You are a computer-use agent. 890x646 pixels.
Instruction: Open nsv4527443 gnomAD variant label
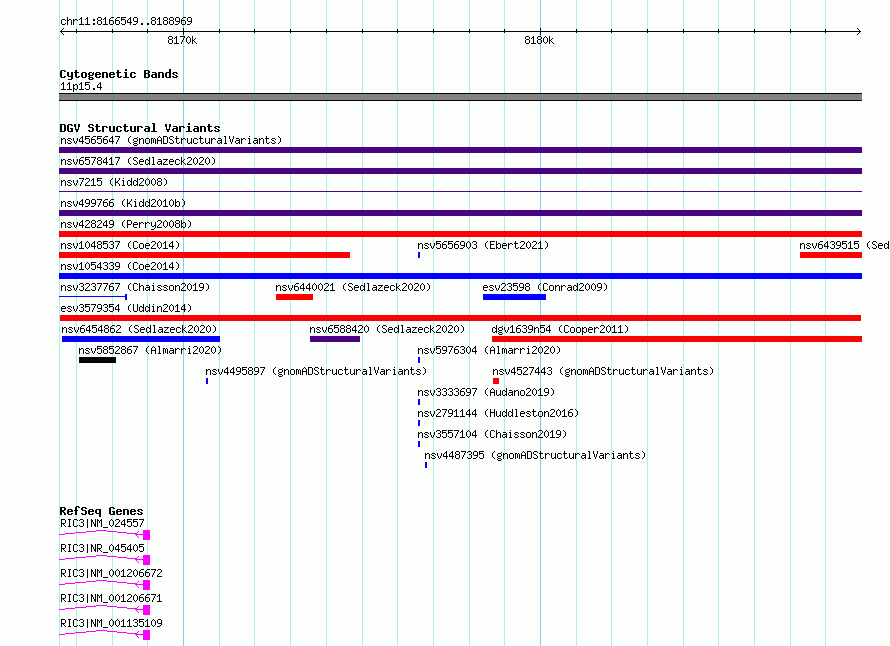(x=603, y=371)
